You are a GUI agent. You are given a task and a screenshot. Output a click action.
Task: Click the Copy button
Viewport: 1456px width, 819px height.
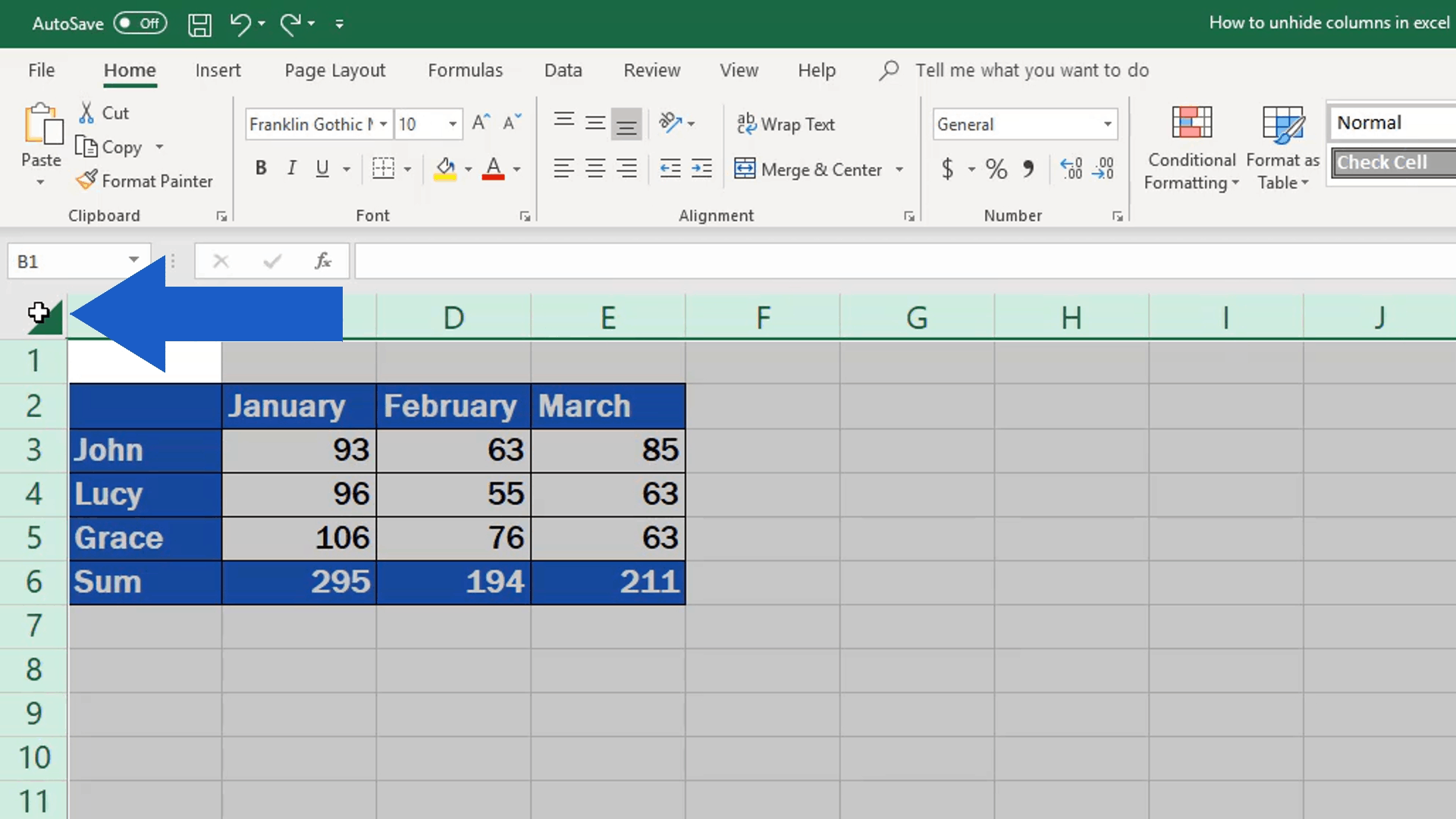pos(109,147)
